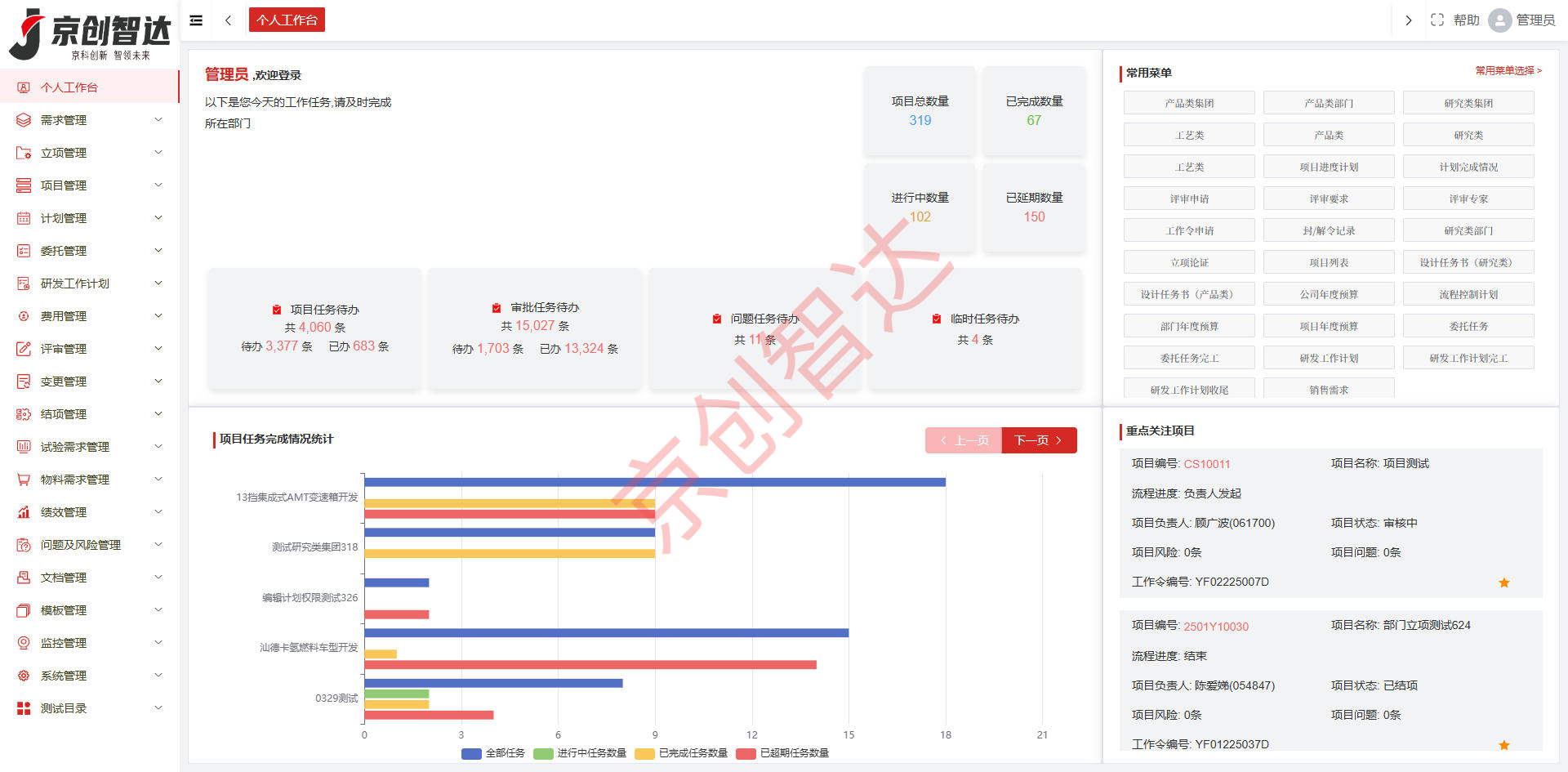This screenshot has height=772, width=1568.
Task: Click the star icon for project 2501Y10030
Action: click(x=1503, y=745)
